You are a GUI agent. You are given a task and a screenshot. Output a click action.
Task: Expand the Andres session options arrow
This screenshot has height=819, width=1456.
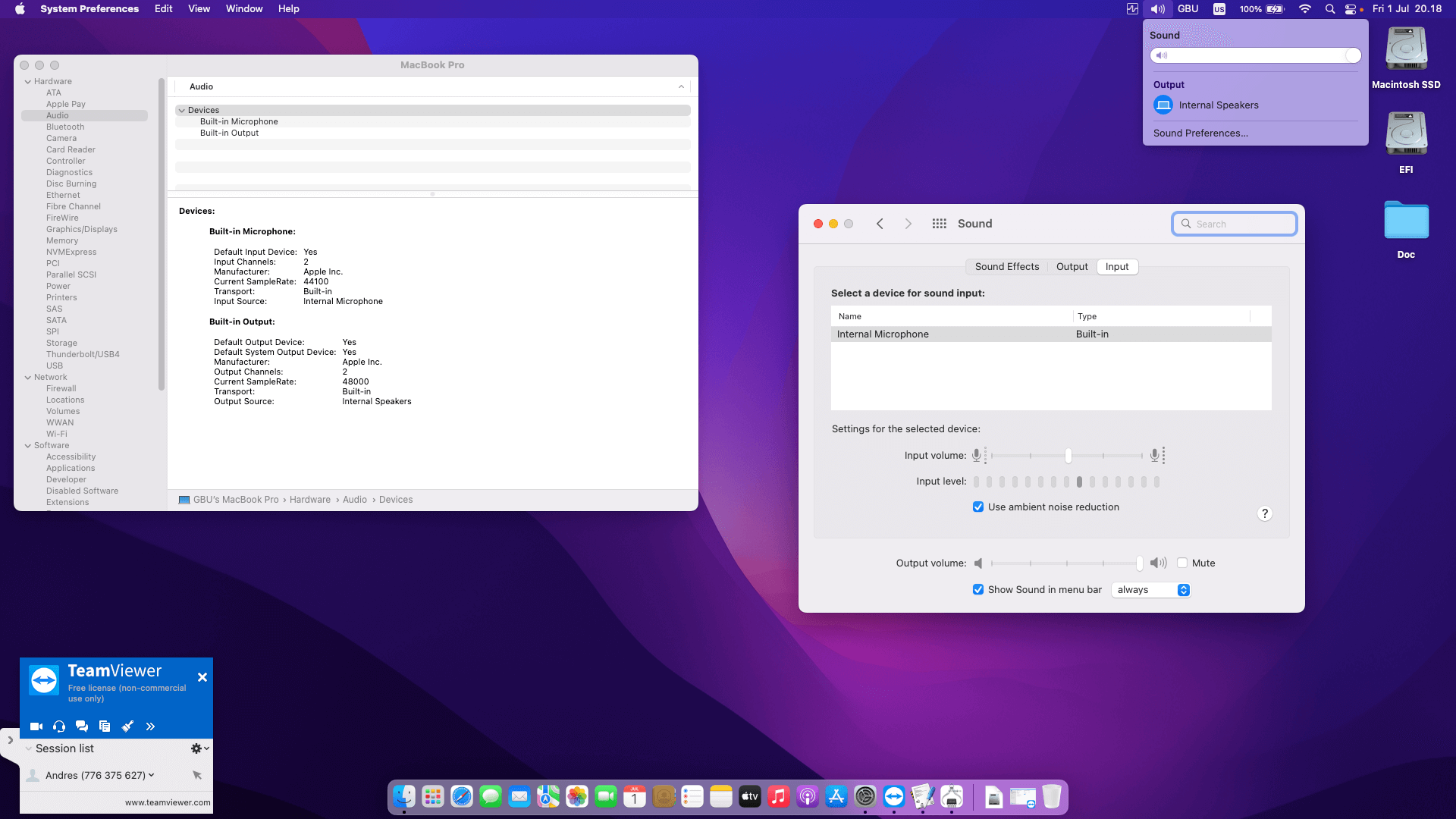[x=152, y=775]
